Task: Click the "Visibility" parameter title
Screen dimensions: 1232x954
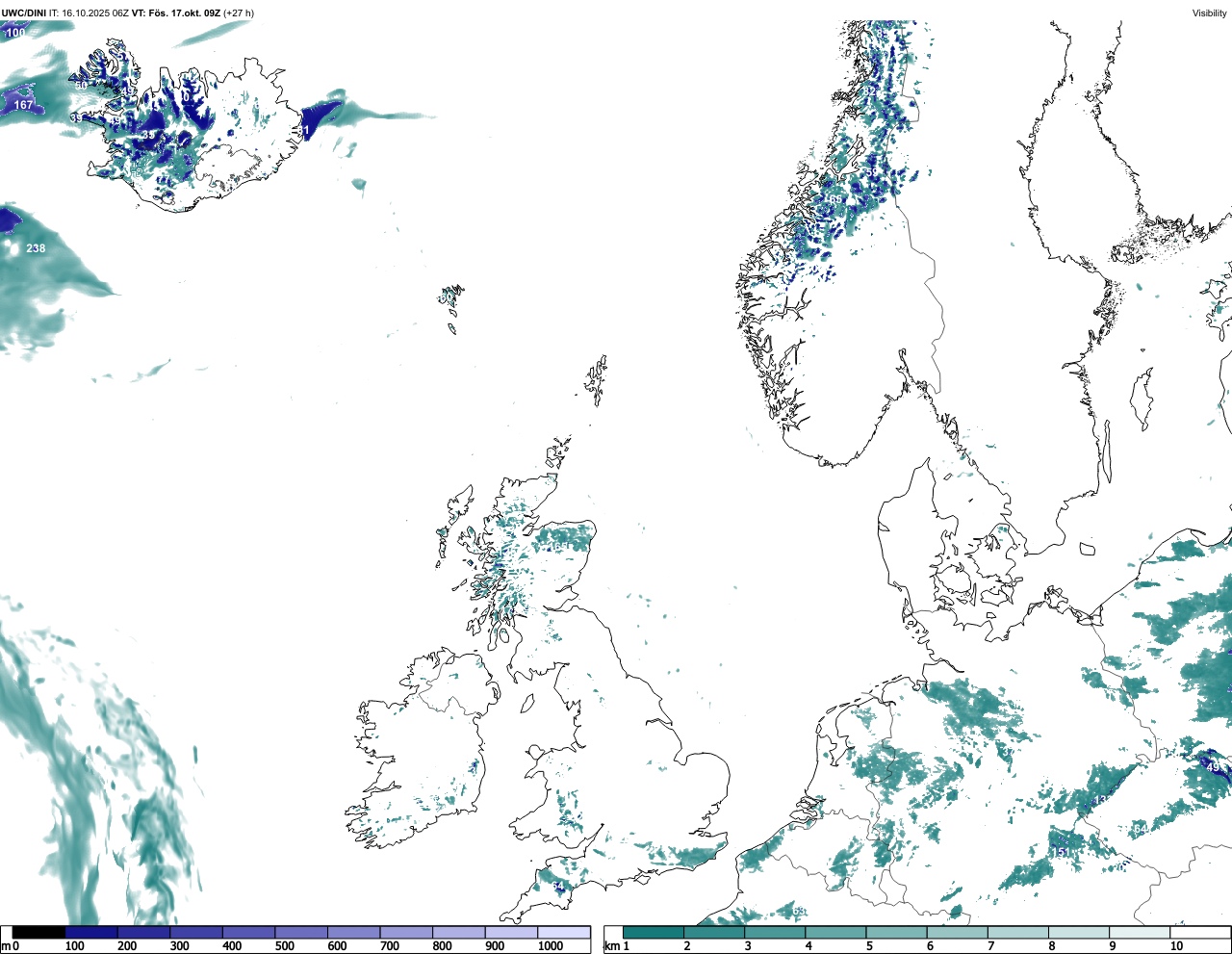Action: [1210, 13]
